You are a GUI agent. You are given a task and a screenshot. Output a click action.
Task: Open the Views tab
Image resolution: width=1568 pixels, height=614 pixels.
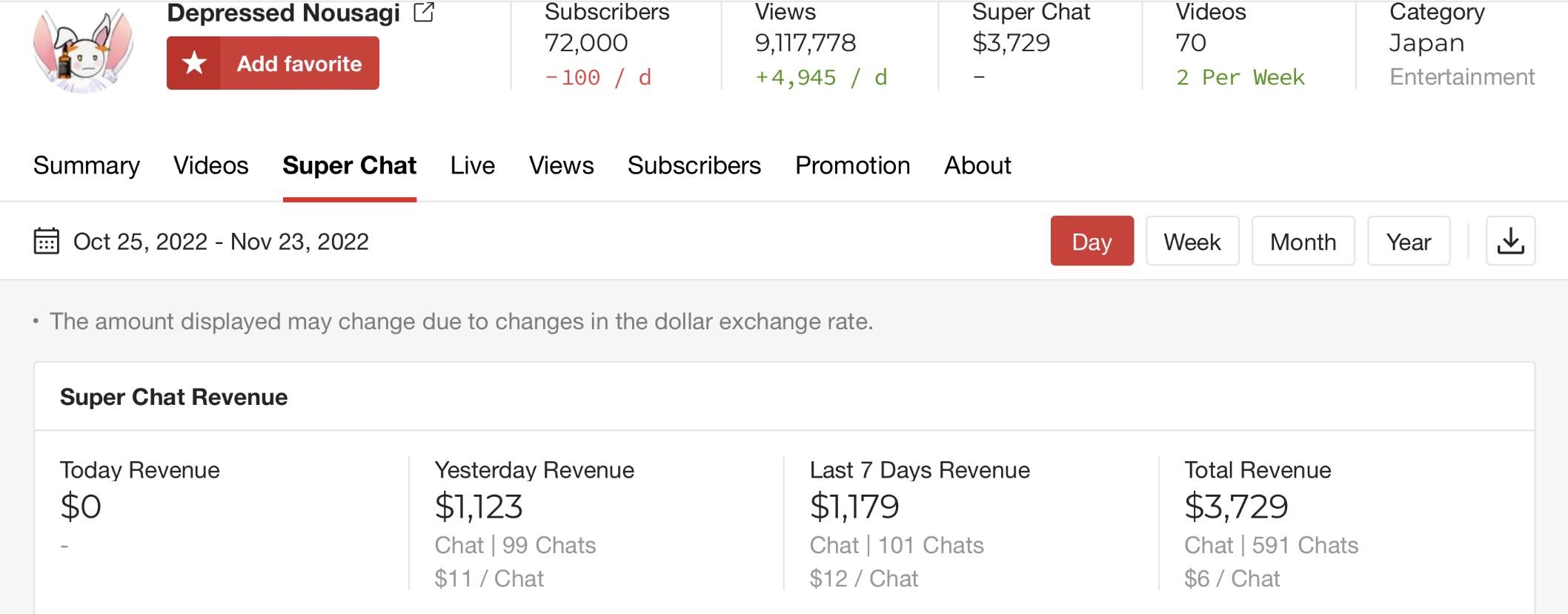click(561, 165)
